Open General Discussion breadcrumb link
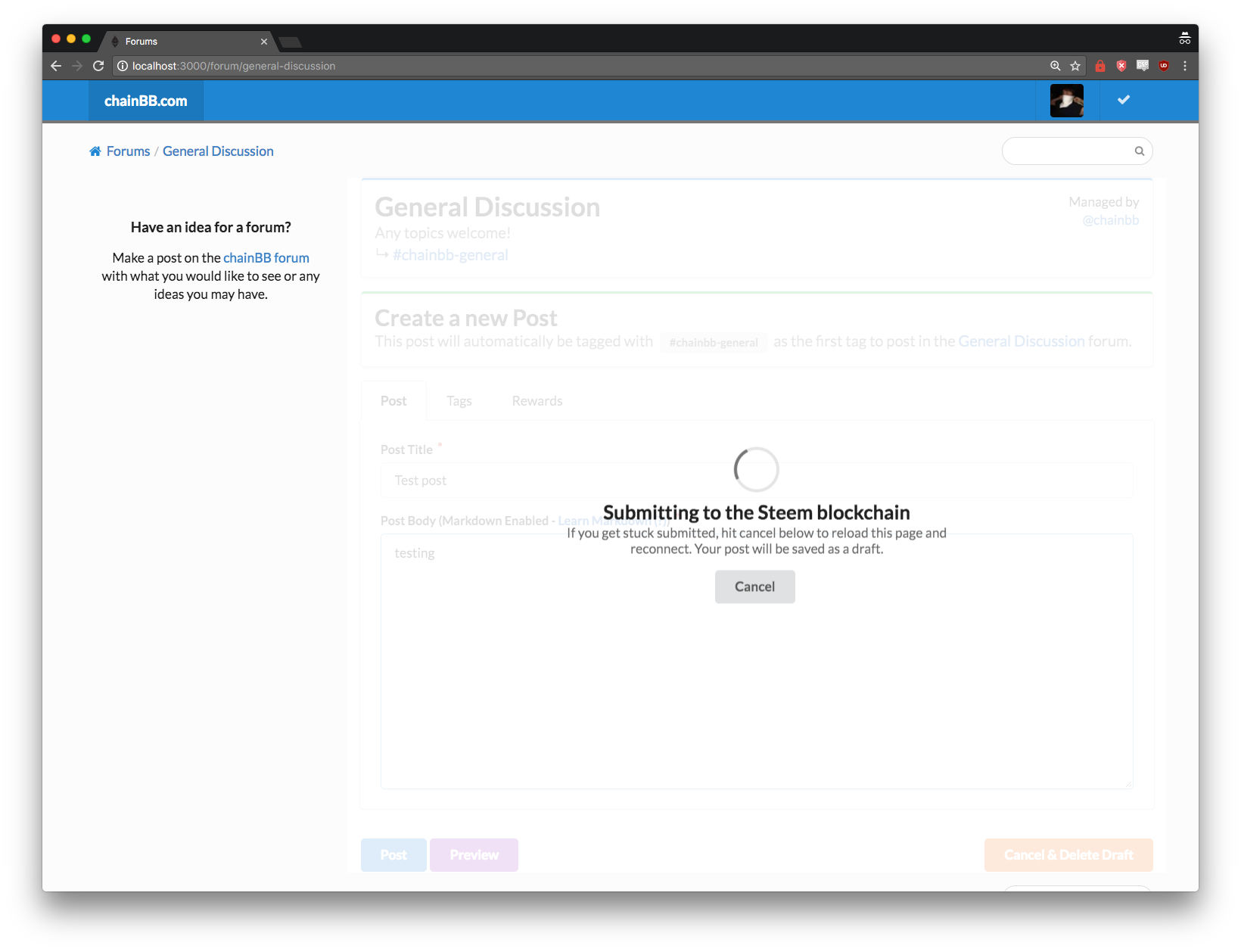The height and width of the screenshot is (952, 1241). point(218,151)
